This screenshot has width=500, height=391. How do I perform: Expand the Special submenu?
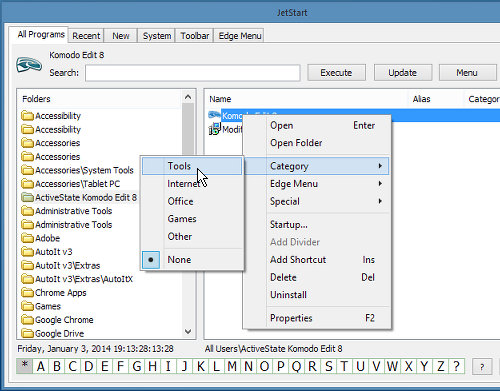coord(317,201)
